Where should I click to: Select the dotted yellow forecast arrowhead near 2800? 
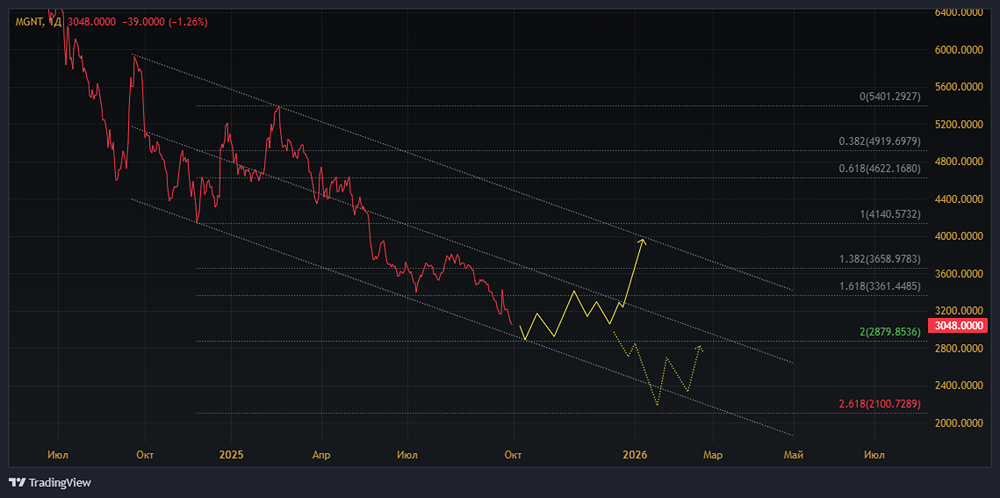pyautogui.click(x=700, y=348)
